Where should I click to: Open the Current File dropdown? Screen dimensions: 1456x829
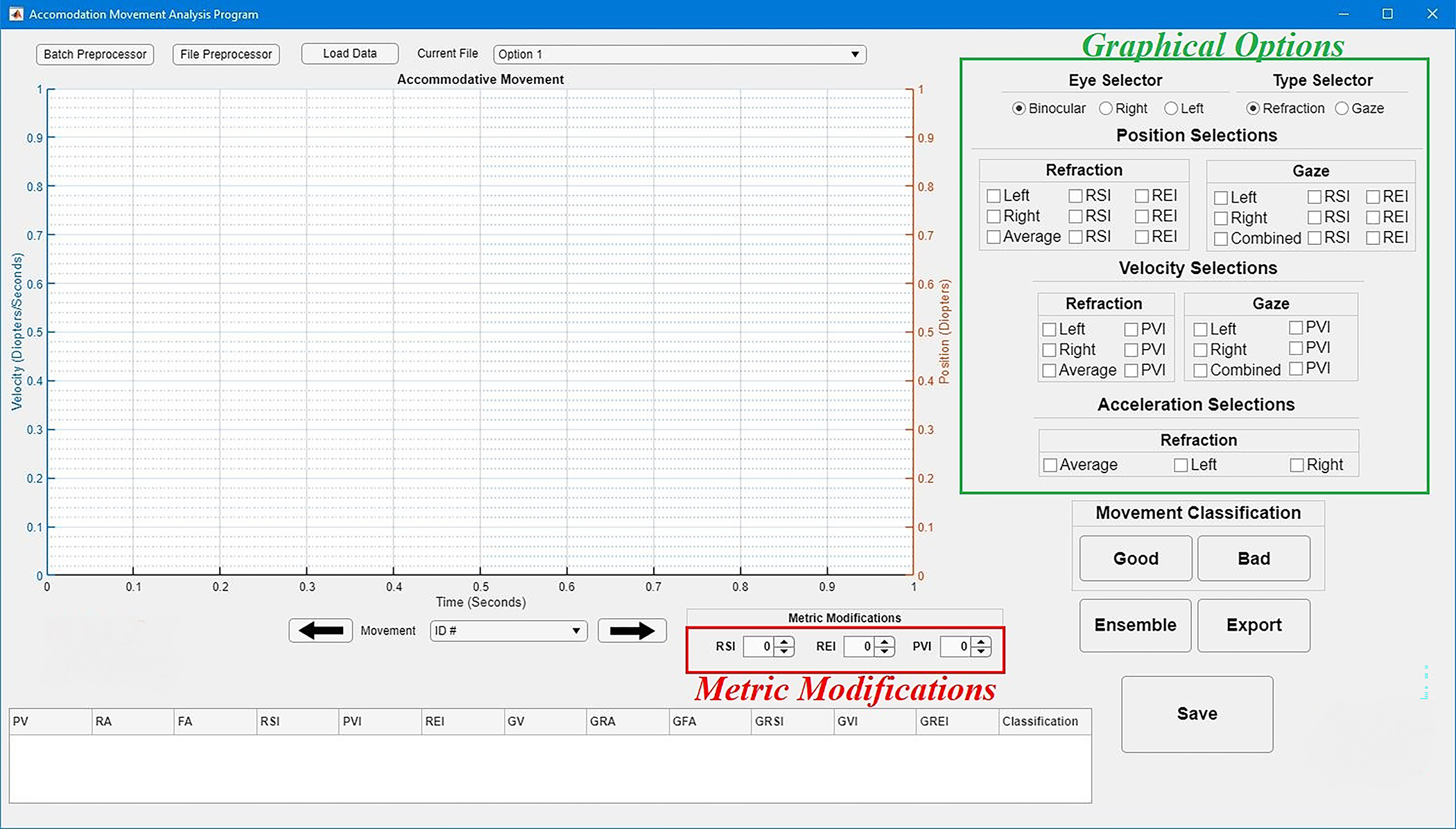point(679,54)
